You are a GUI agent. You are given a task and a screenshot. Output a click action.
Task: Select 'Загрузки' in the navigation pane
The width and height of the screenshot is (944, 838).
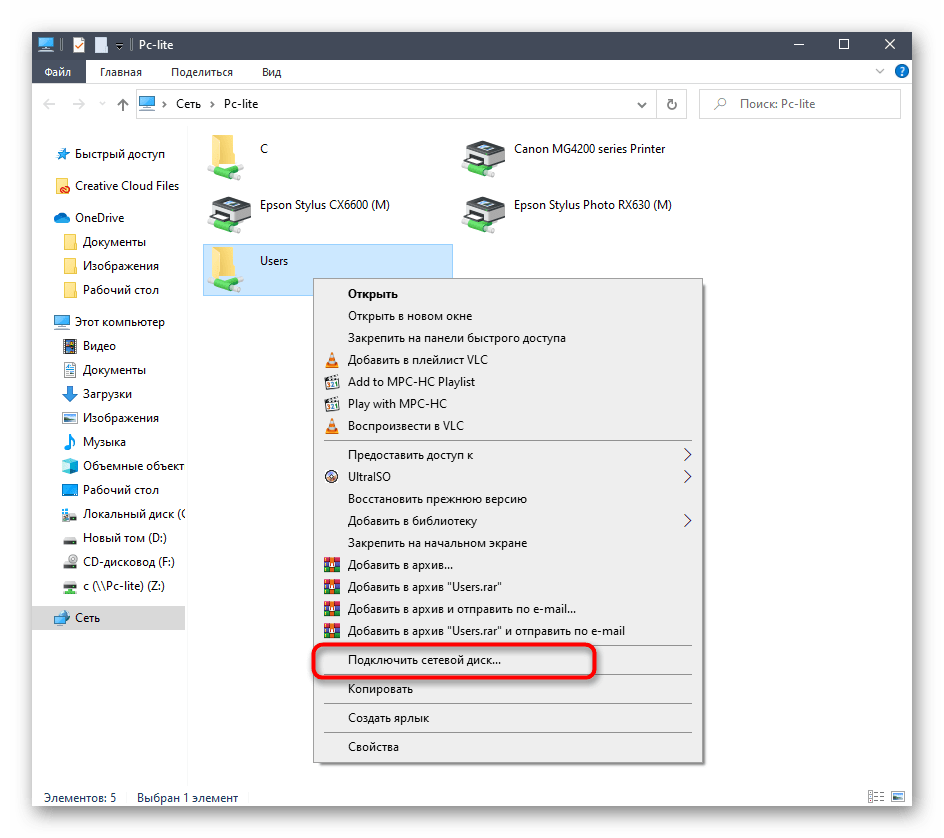pos(107,394)
